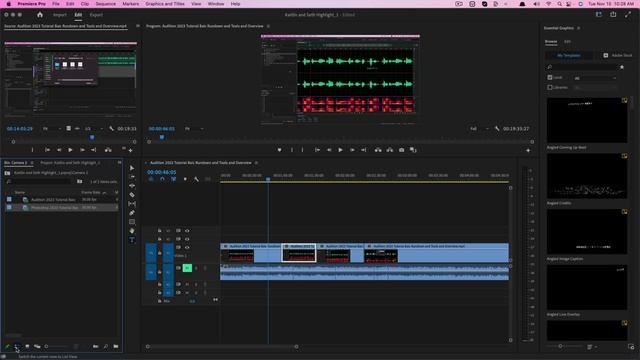The width and height of the screenshot is (640, 360).
Task: Switch to Import tab
Action: point(60,15)
